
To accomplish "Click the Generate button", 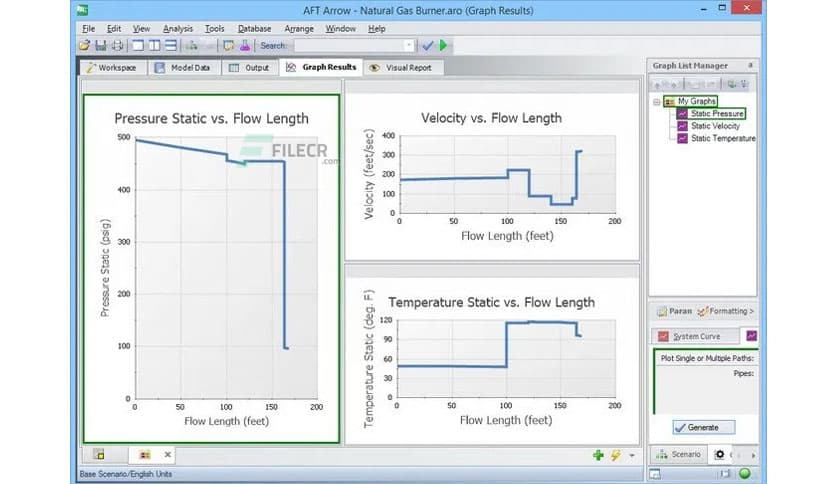I will 704,427.
